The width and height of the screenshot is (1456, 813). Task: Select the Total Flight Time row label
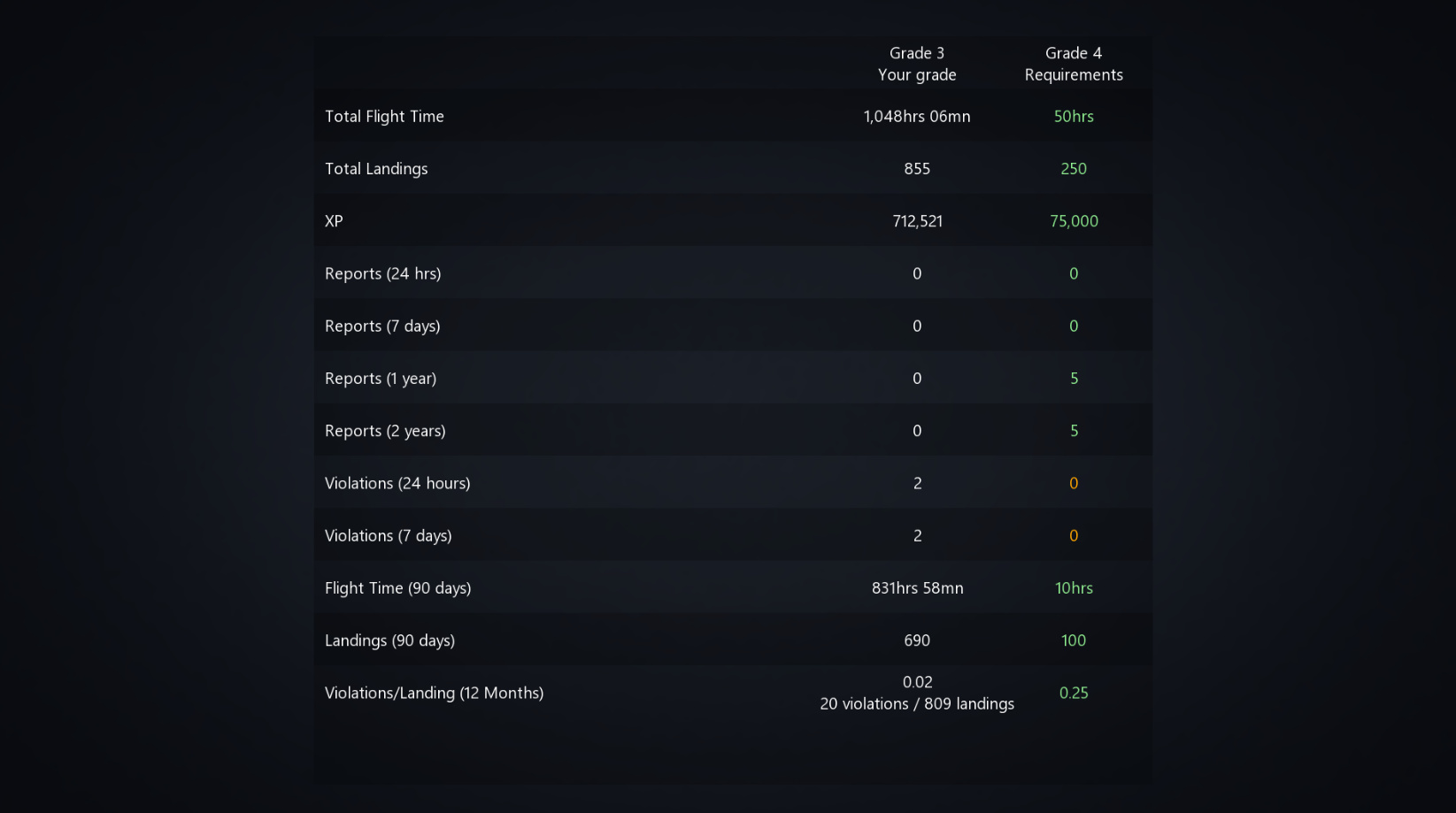[384, 116]
